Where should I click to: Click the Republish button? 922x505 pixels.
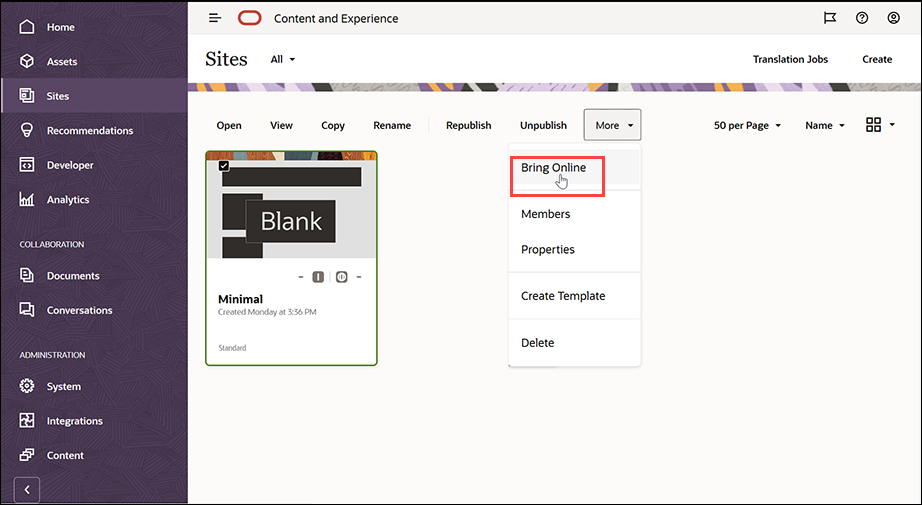(x=469, y=125)
